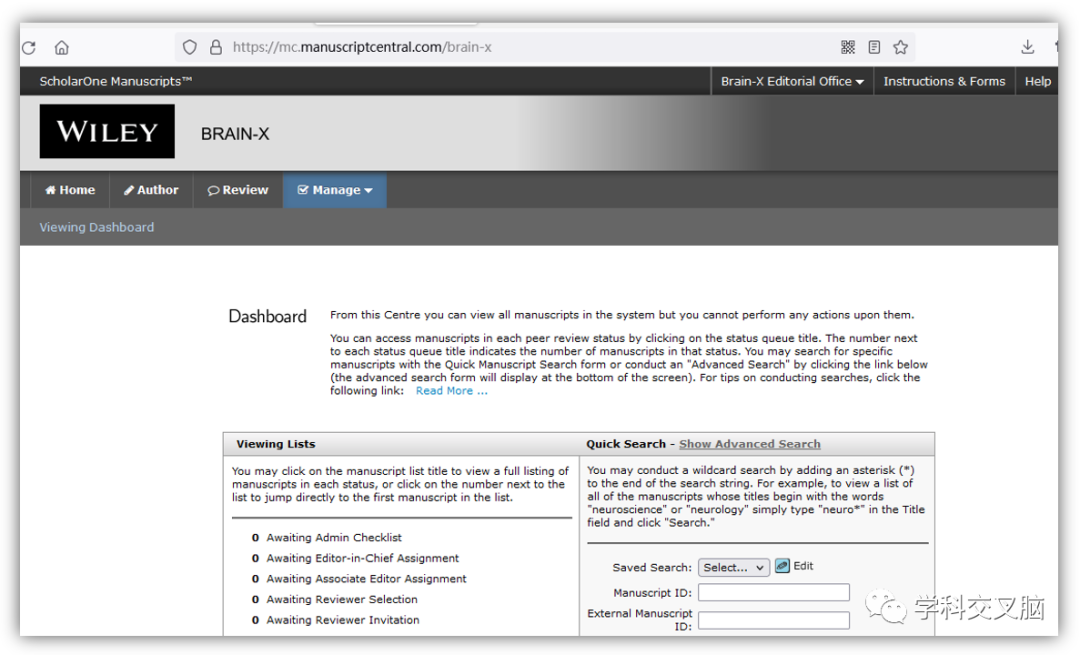This screenshot has height=655, width=1080.
Task: Reload the page with the browser refresh icon
Action: [x=29, y=48]
